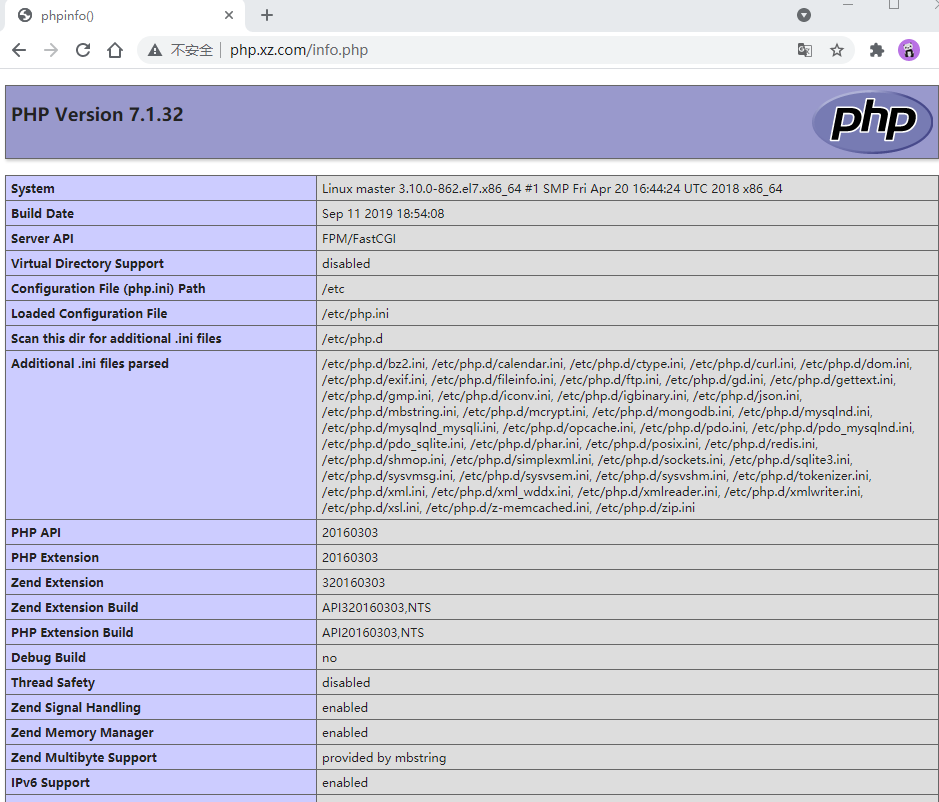Open a new tab with plus button
Viewport: 939px width, 802px height.
267,16
